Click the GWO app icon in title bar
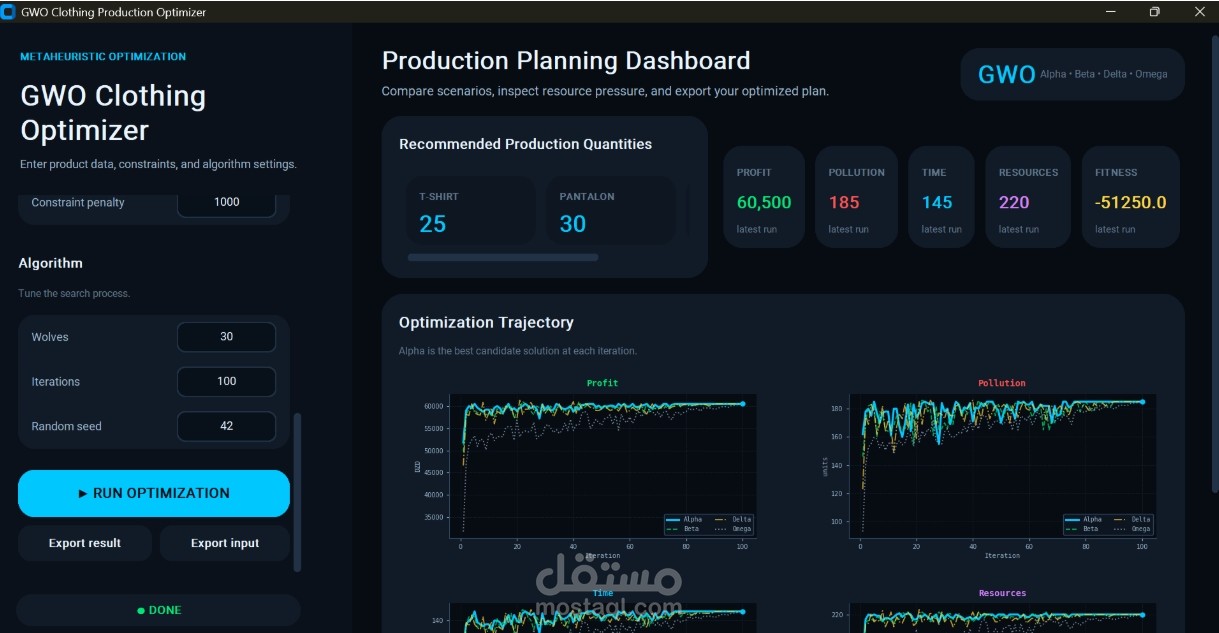1219x633 pixels. pos(8,12)
